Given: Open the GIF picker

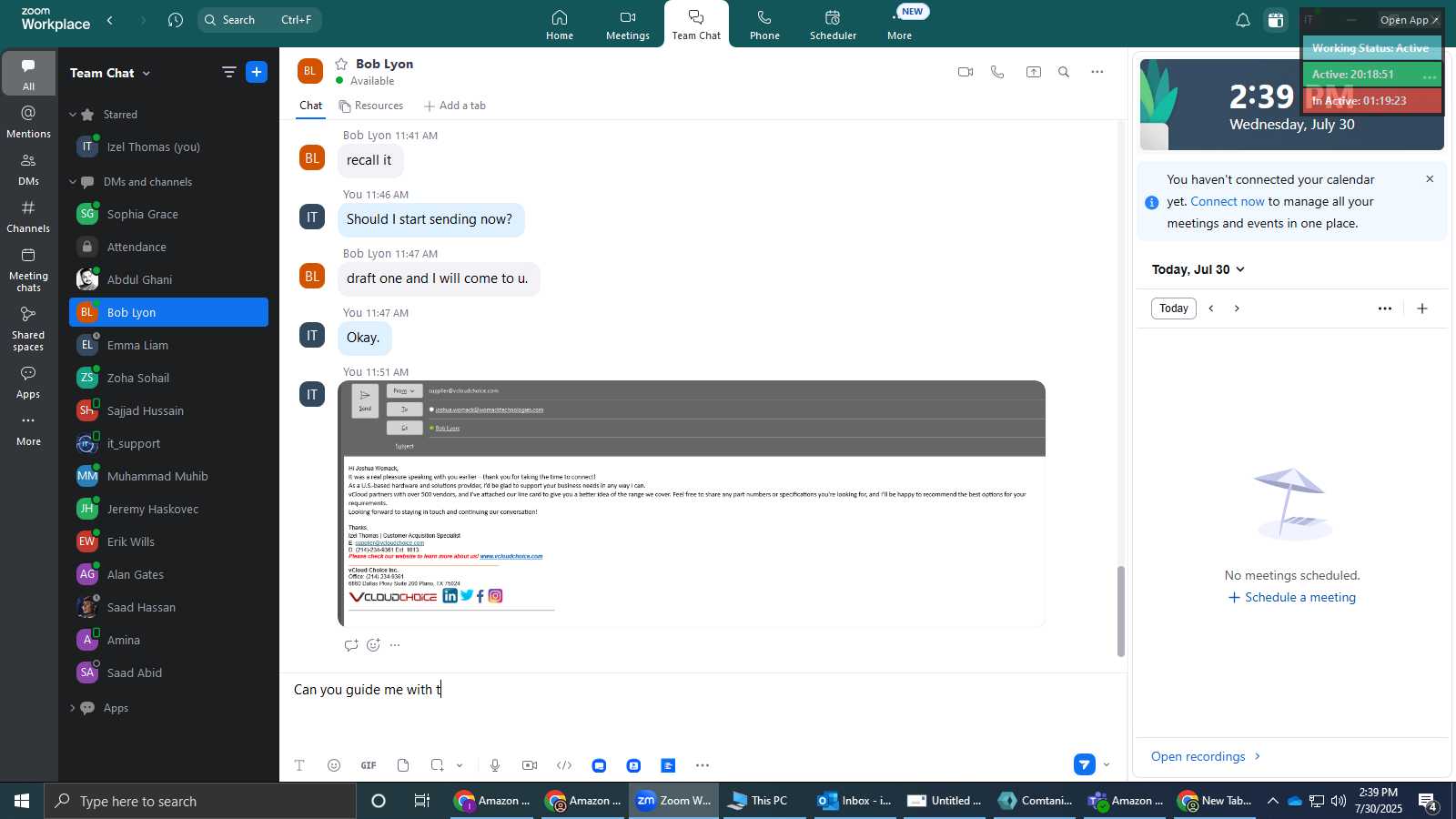Looking at the screenshot, I should pos(369,765).
